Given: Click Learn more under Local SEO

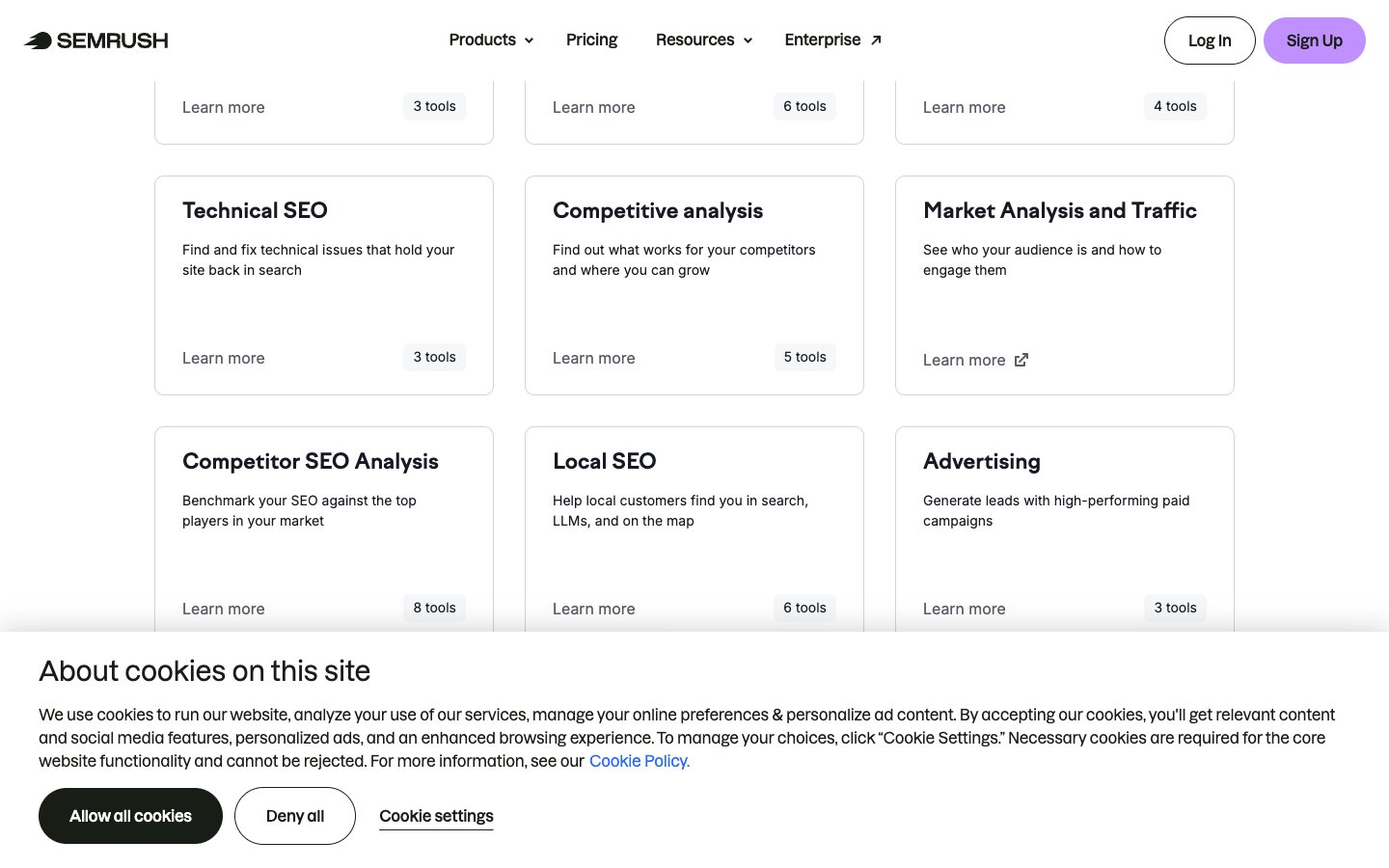Looking at the screenshot, I should click(x=593, y=609).
